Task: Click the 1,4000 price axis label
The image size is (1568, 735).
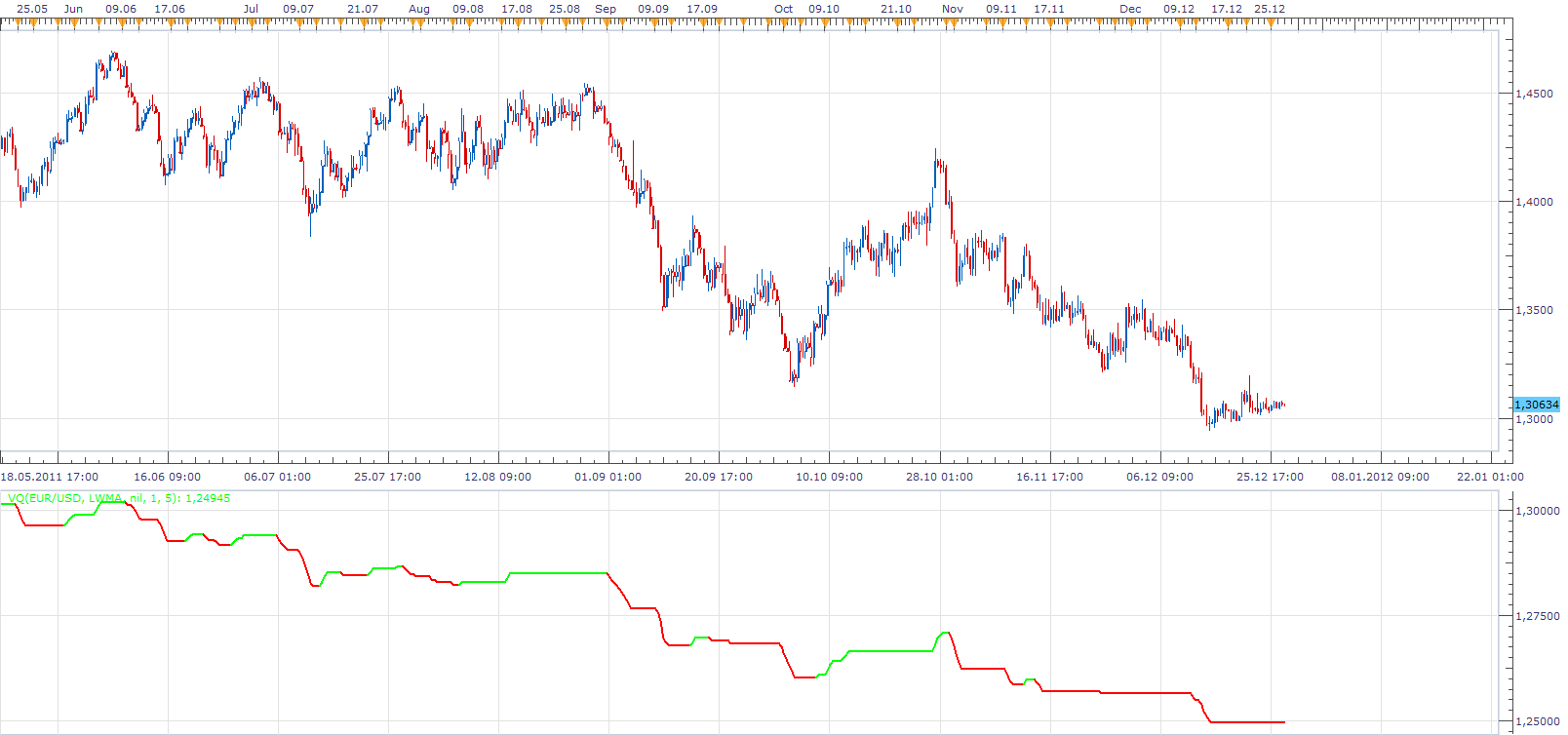Action: pyautogui.click(x=1534, y=202)
